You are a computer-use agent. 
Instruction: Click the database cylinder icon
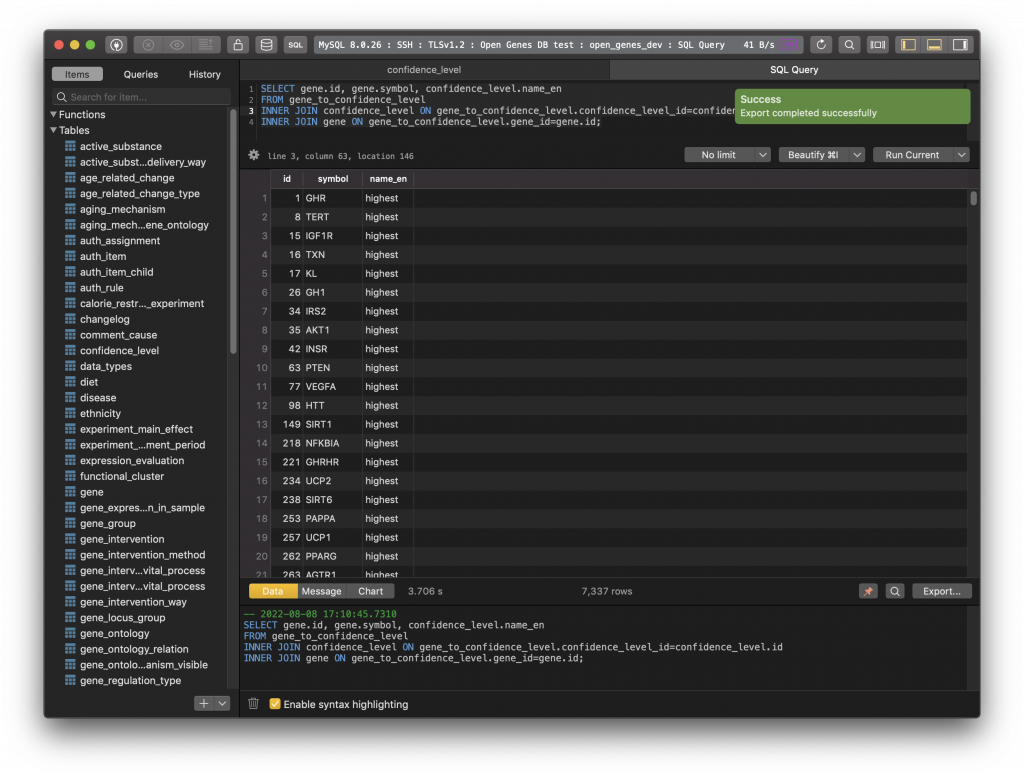pos(265,45)
